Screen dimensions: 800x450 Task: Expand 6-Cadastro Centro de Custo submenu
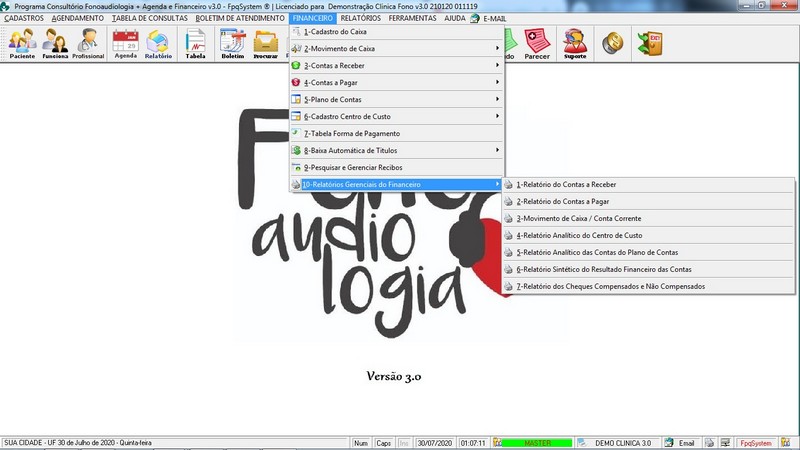397,116
